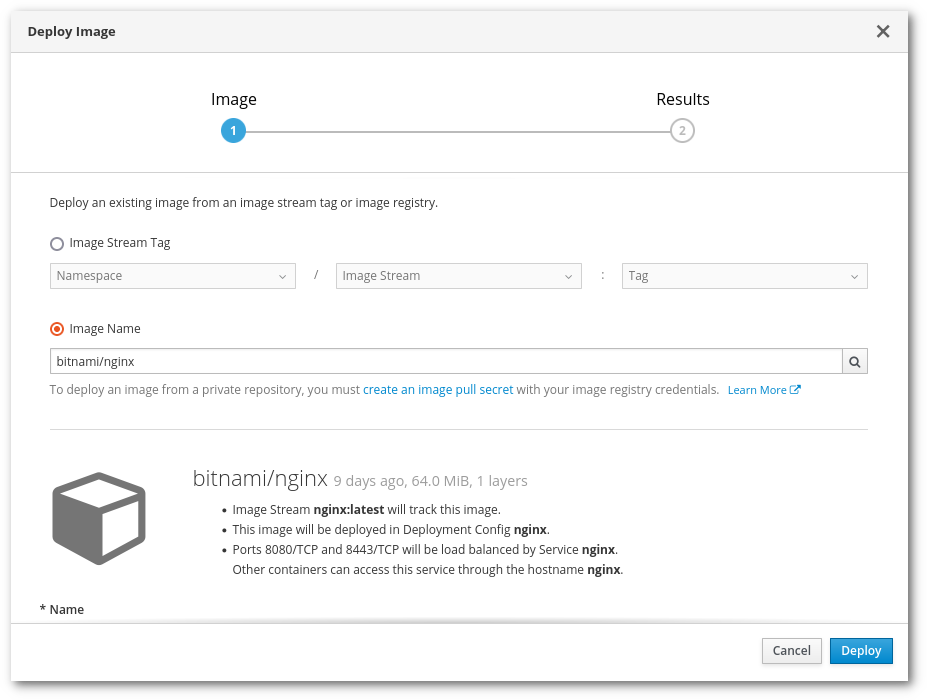Click the Deploy Image dialog title
Screen dimensions: 927x700
pyautogui.click(x=72, y=32)
